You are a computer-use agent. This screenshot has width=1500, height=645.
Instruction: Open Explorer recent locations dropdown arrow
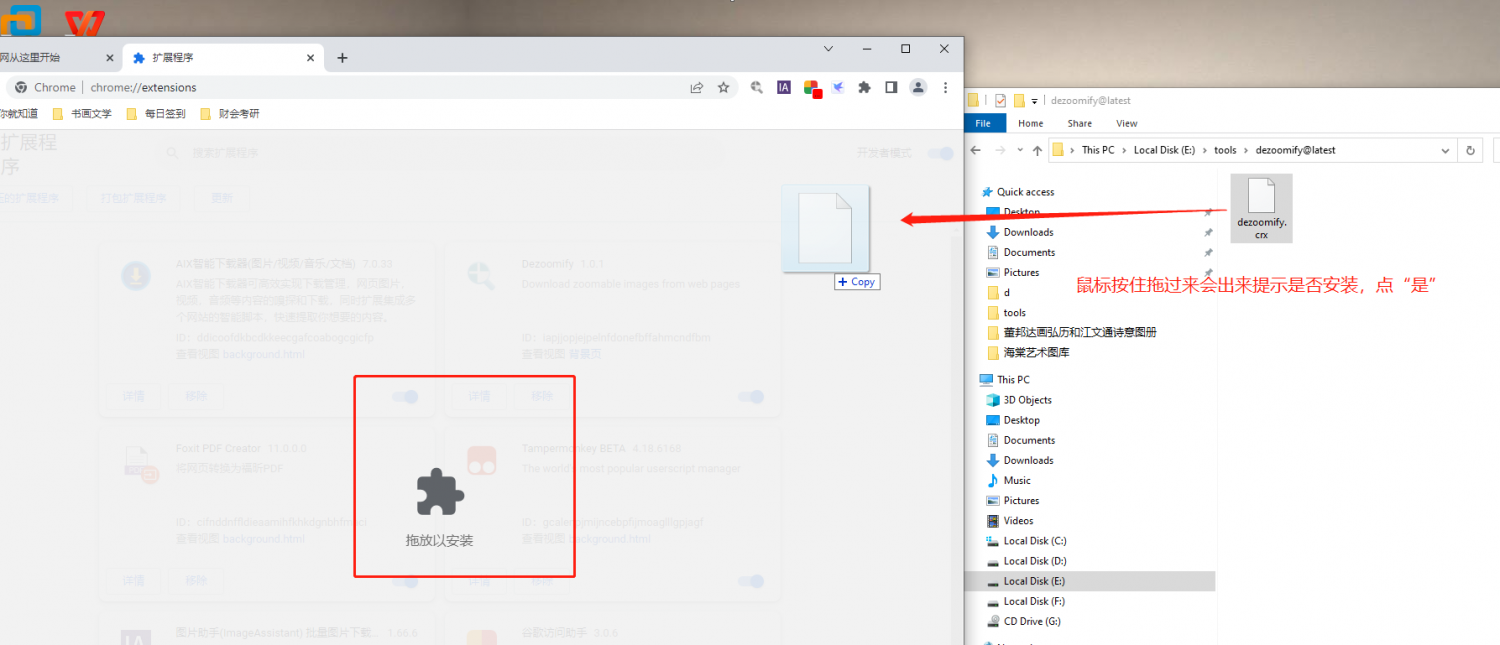1020,150
